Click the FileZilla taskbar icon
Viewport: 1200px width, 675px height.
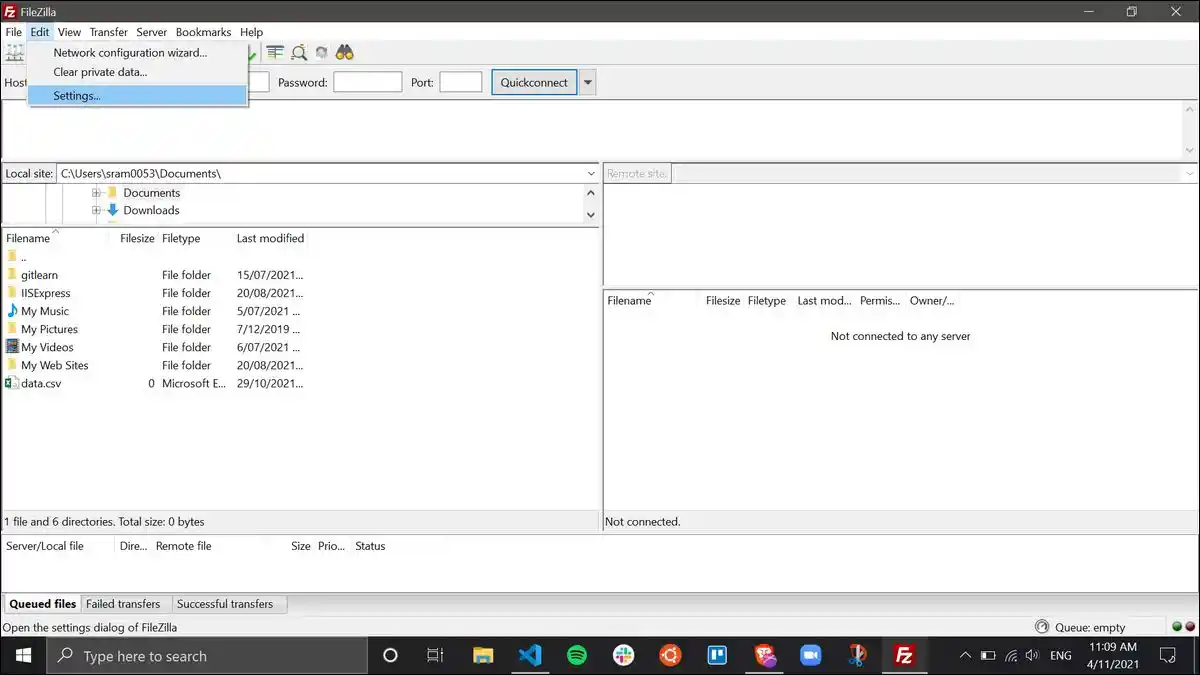[904, 656]
